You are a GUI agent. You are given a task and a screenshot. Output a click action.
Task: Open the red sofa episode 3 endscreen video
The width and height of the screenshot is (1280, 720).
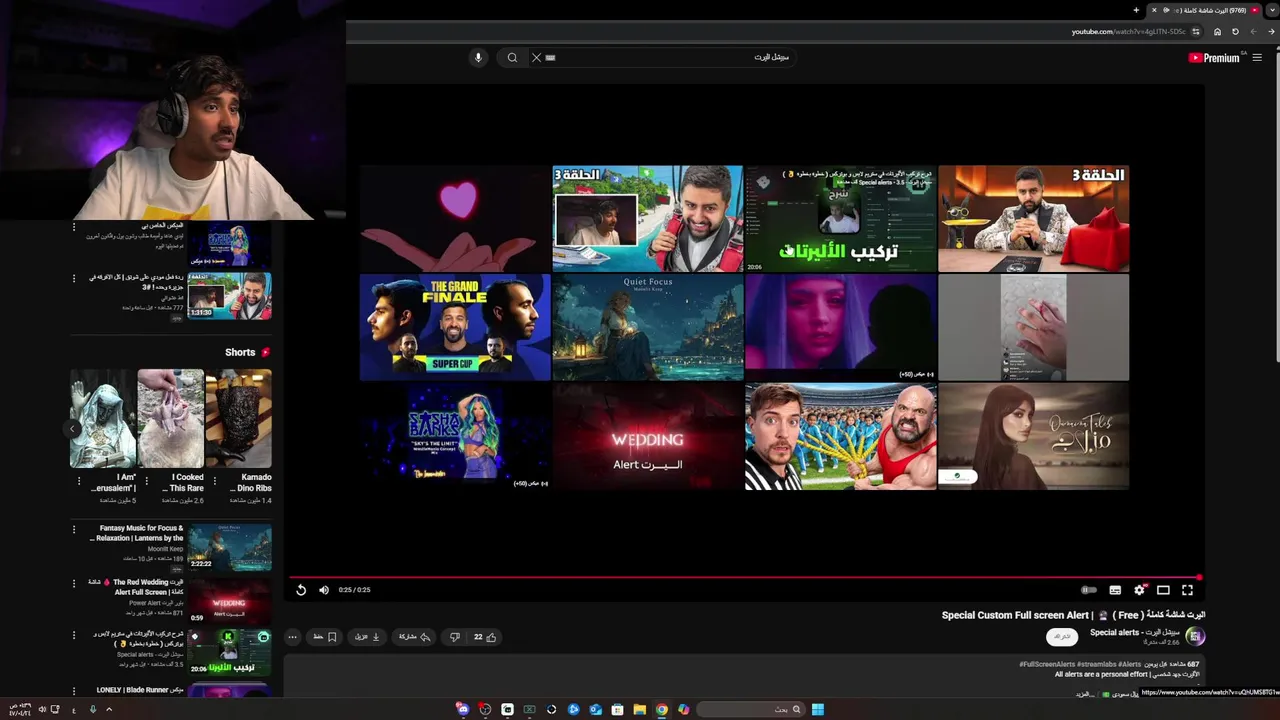click(x=1034, y=219)
